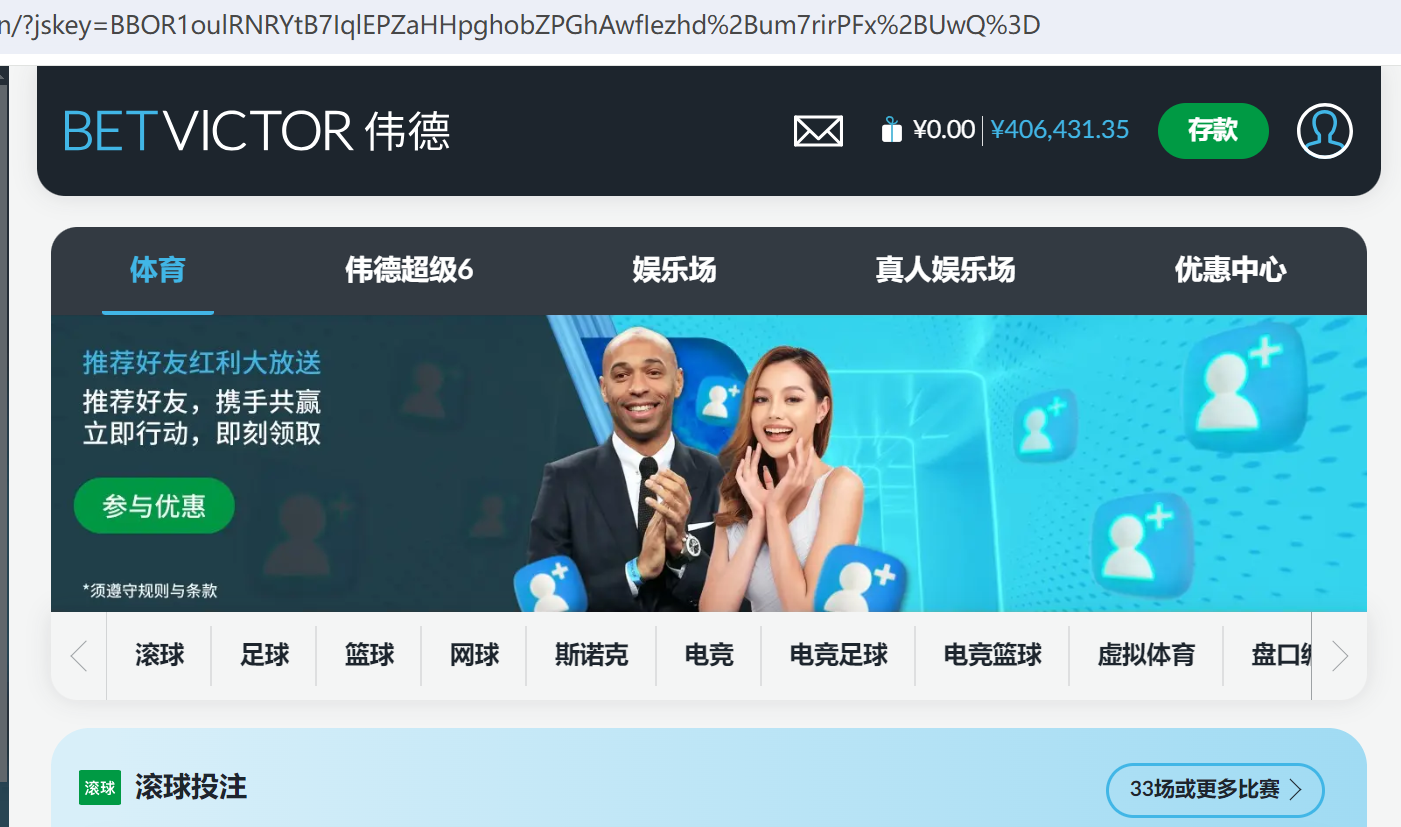Image resolution: width=1401 pixels, height=827 pixels.
Task: Choose the 电竞足球 category
Action: pos(838,655)
